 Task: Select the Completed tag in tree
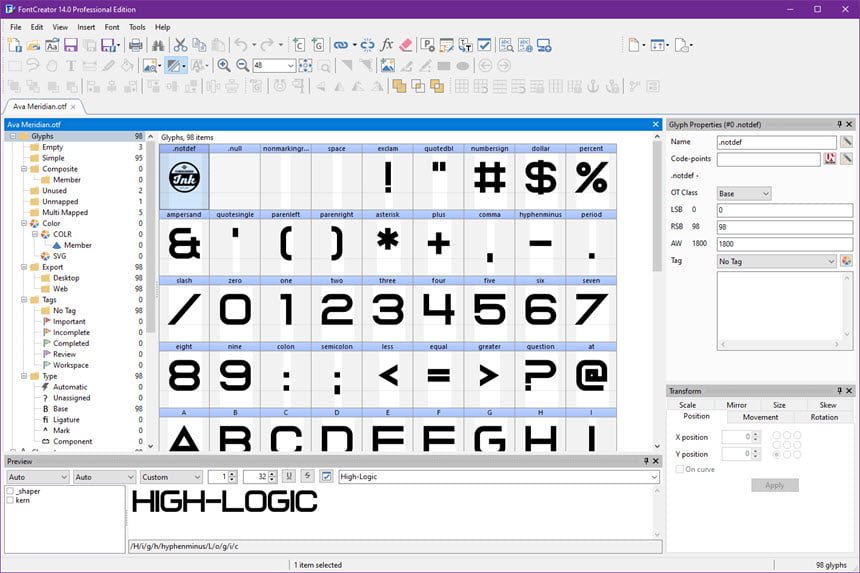coord(71,343)
